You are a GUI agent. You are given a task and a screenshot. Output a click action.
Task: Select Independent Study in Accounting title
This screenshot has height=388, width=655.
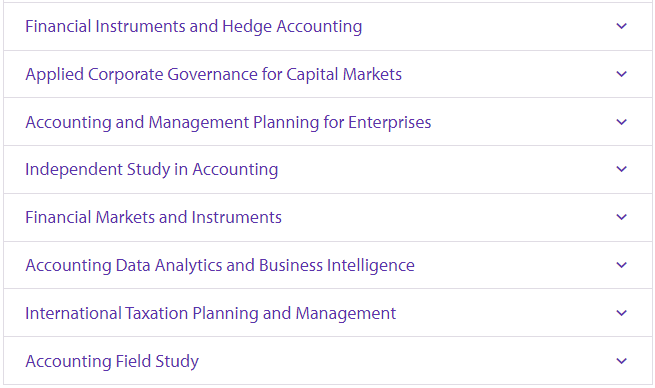pos(152,170)
